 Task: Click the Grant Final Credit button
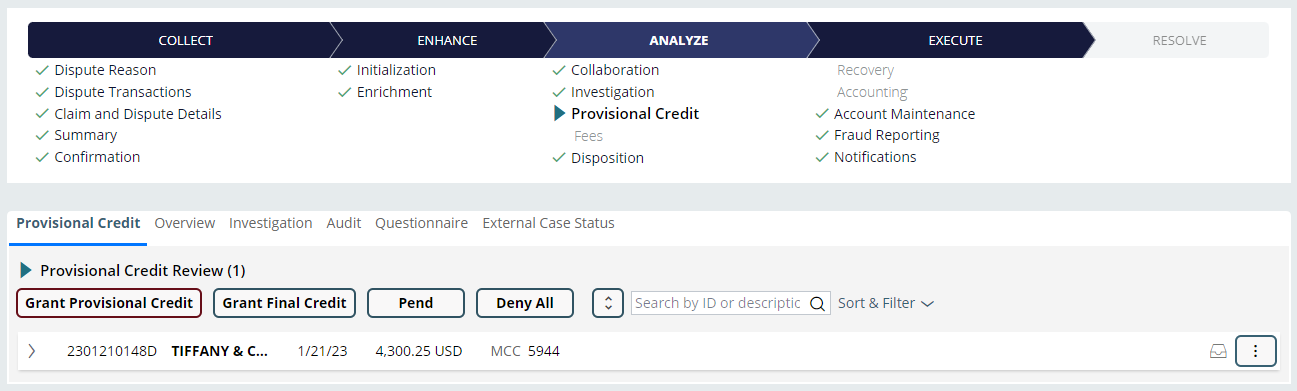point(284,303)
